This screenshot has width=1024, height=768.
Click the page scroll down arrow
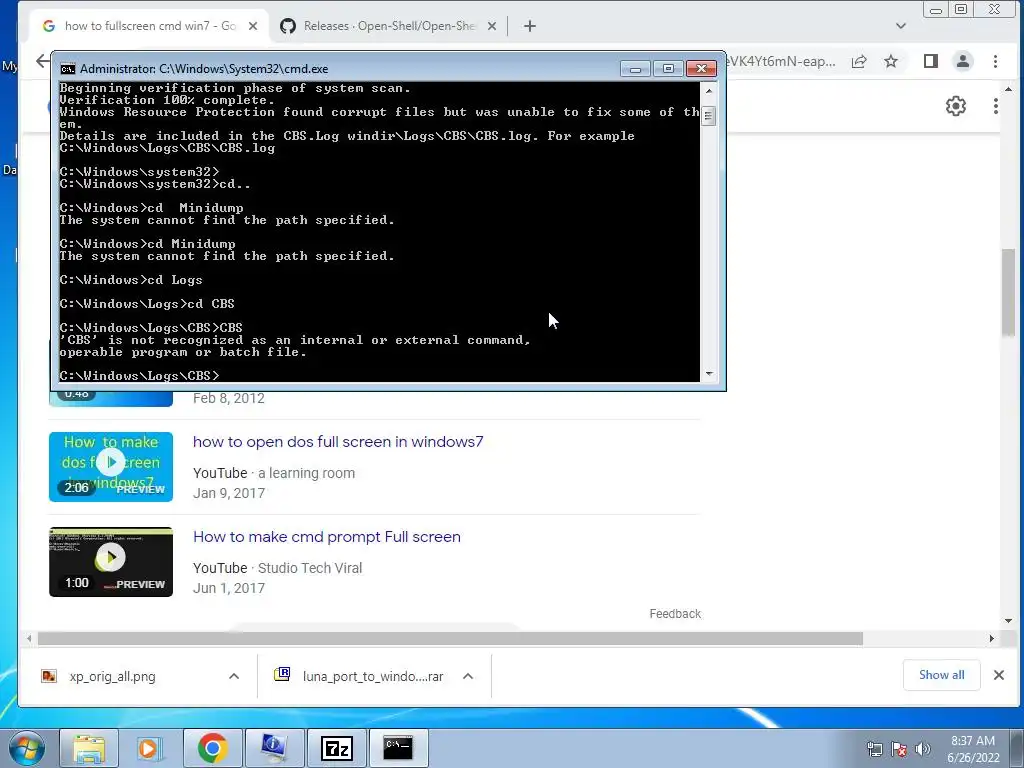(1008, 621)
